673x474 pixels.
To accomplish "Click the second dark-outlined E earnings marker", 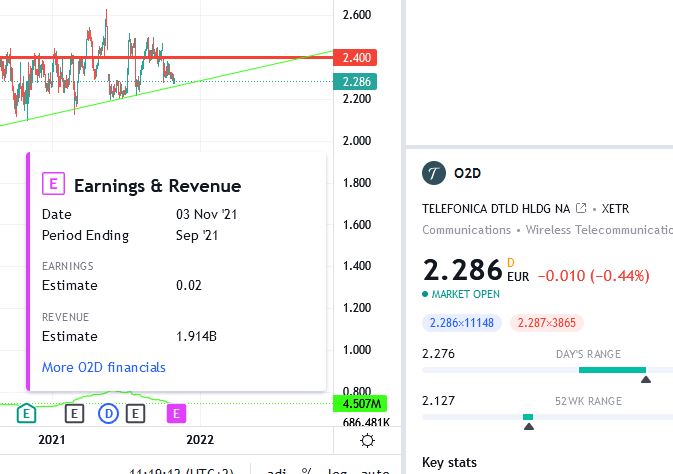I will pyautogui.click(x=135, y=414).
